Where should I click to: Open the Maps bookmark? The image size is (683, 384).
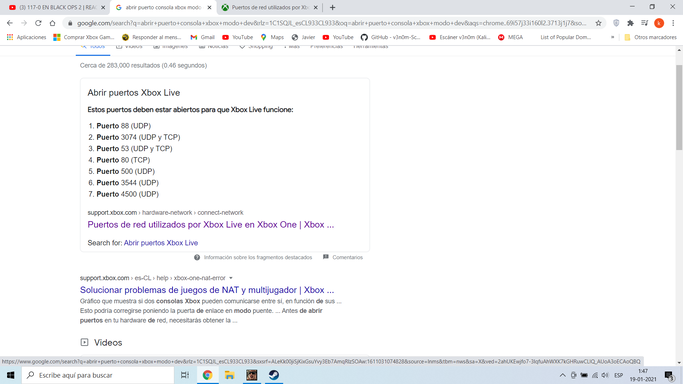(272, 37)
